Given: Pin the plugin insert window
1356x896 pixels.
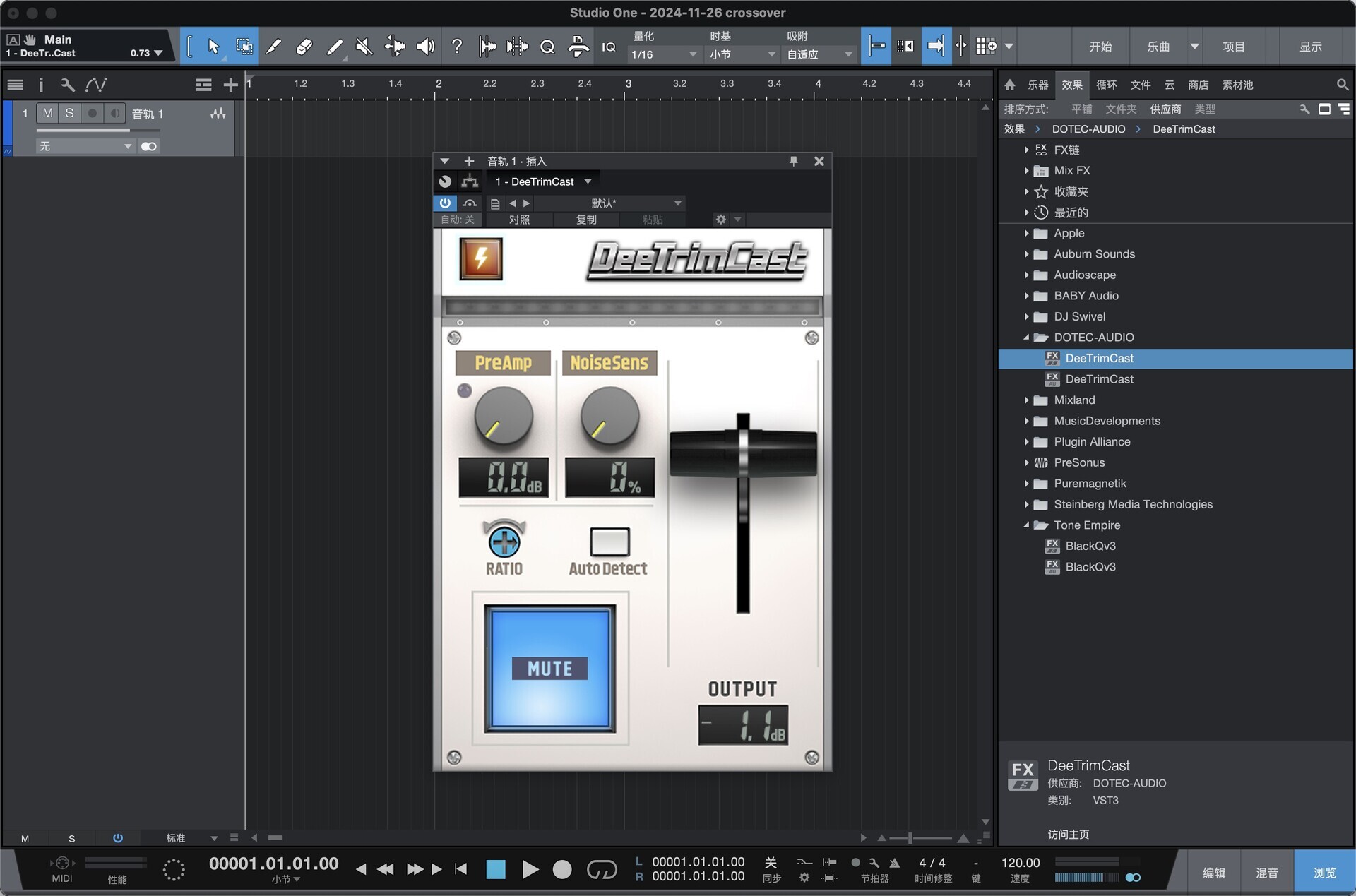Looking at the screenshot, I should click(x=793, y=161).
